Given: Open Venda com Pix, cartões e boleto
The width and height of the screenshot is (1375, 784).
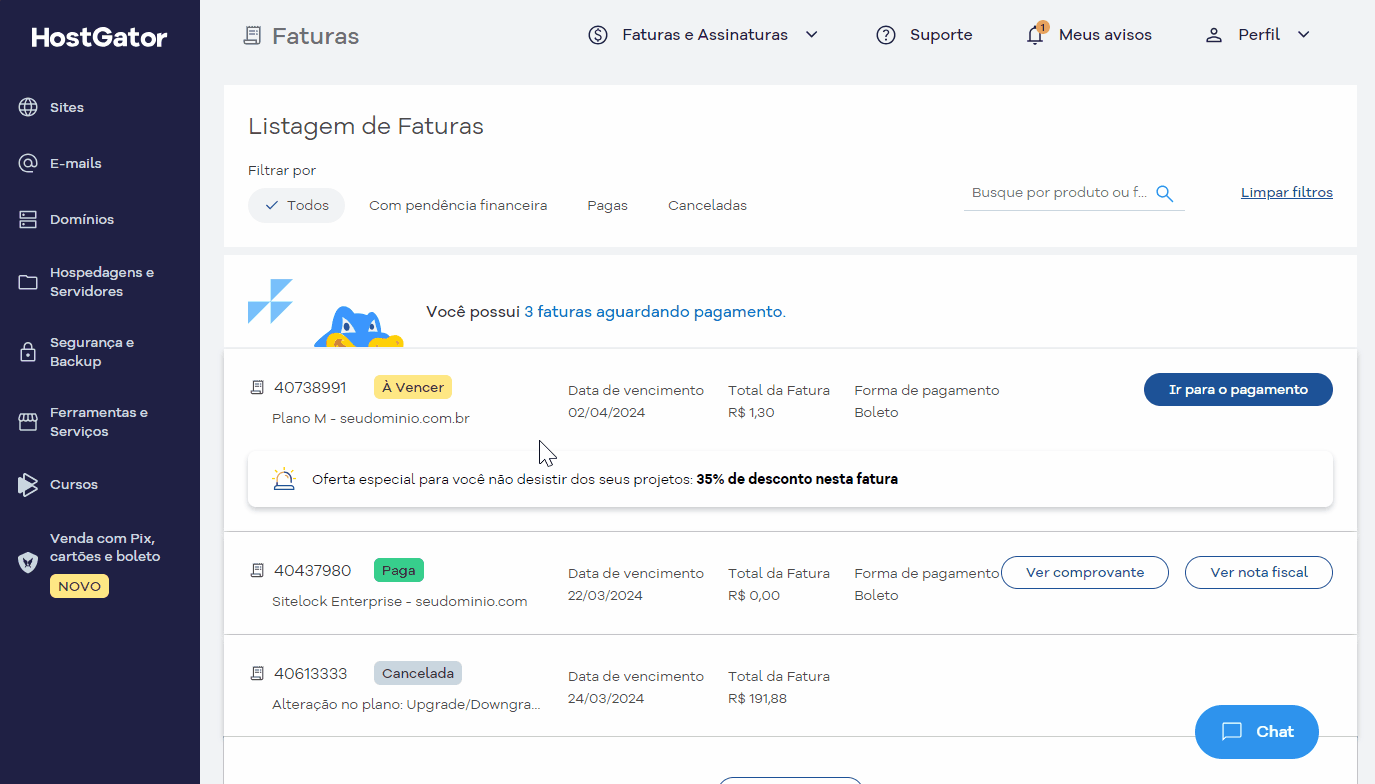Looking at the screenshot, I should pos(105,547).
